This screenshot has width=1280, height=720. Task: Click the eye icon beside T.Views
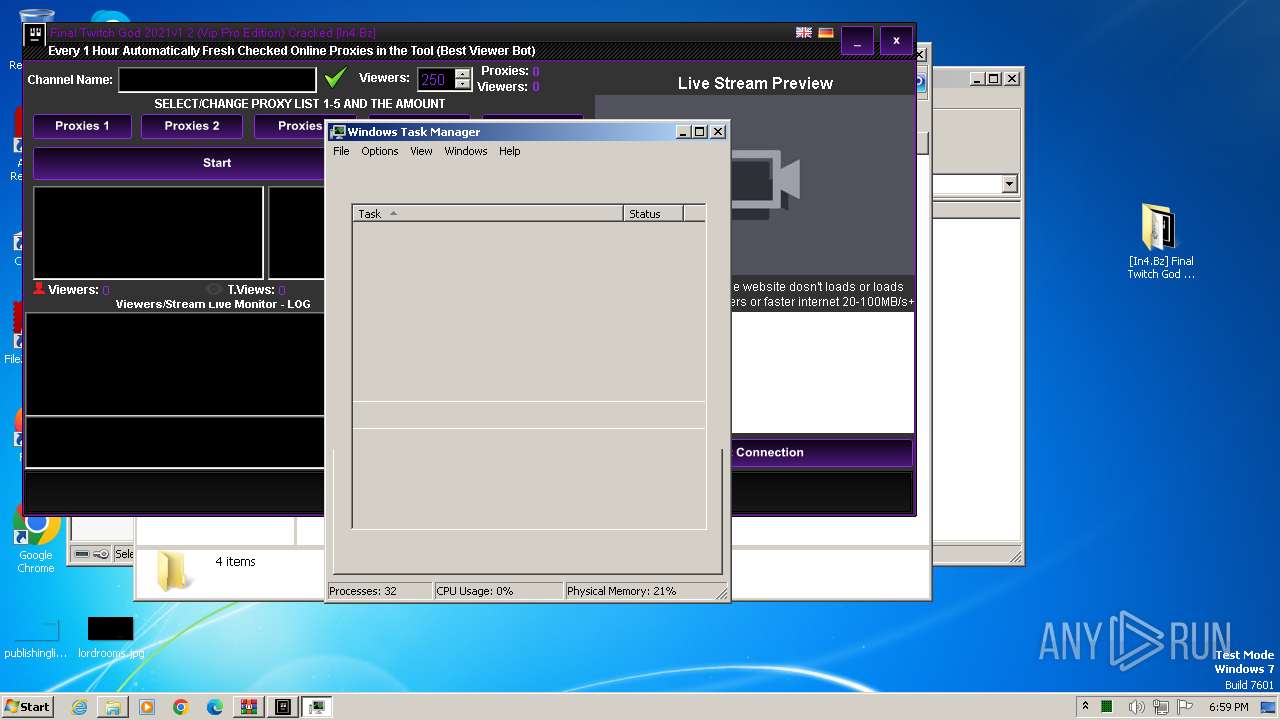tap(214, 289)
